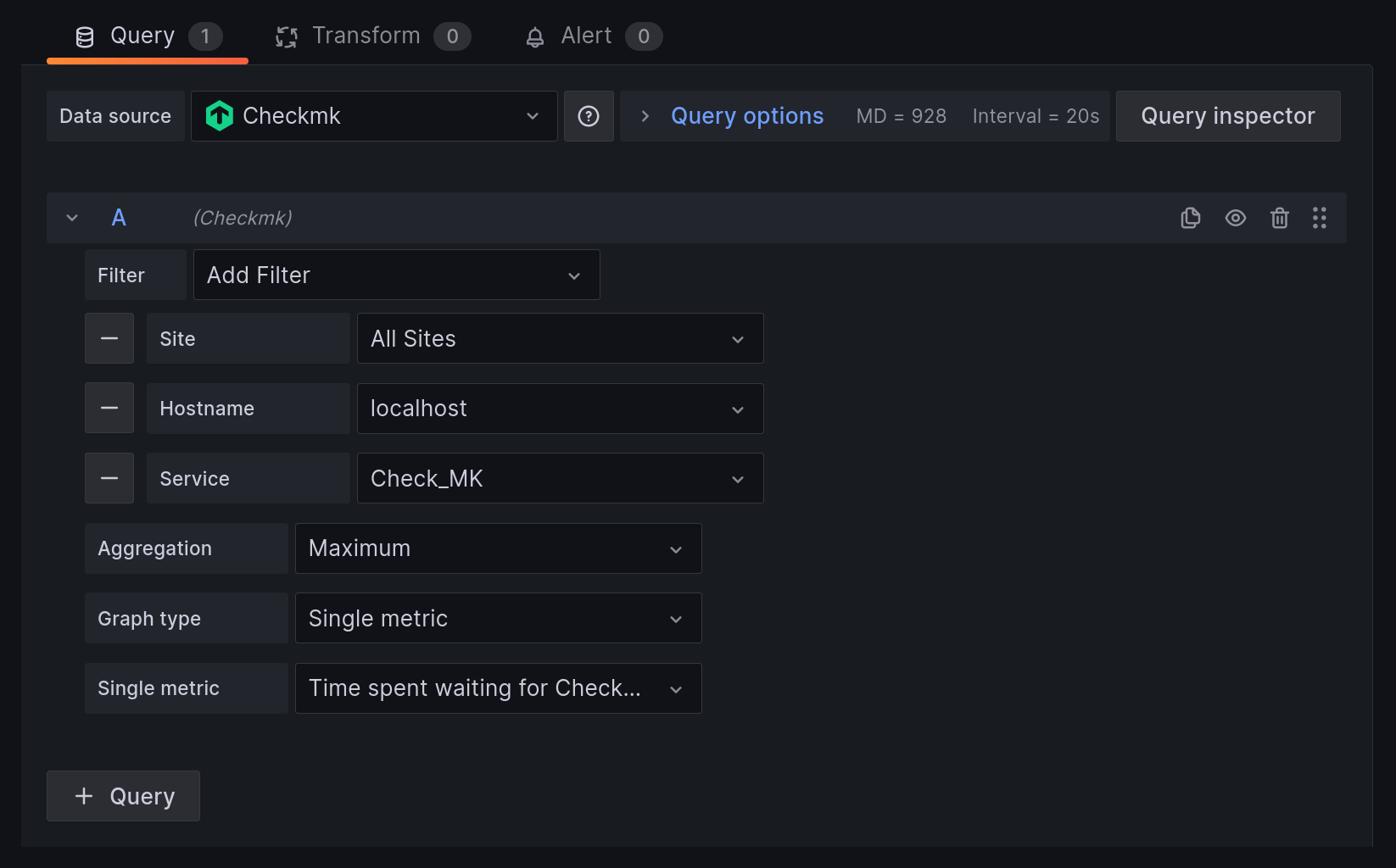Click the drag handle of query A

pos(1320,218)
